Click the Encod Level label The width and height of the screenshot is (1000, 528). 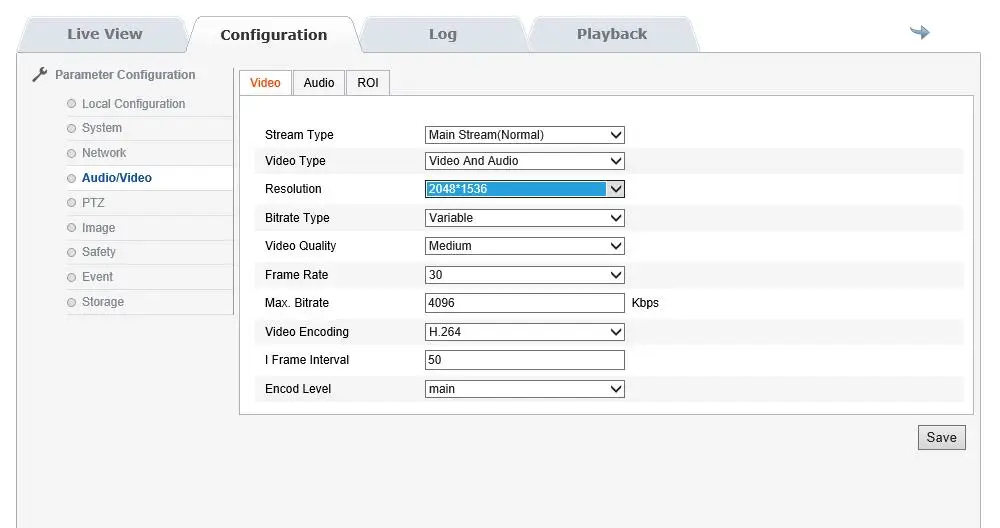[298, 388]
